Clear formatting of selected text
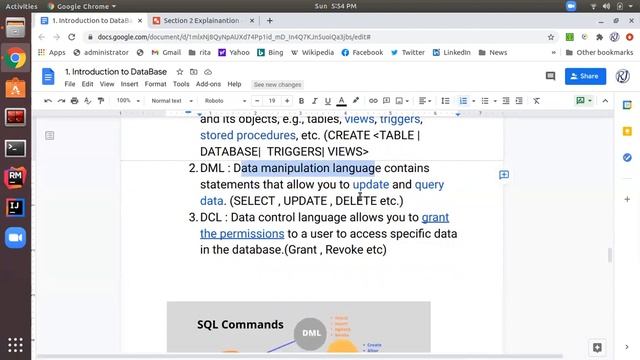 [536, 101]
